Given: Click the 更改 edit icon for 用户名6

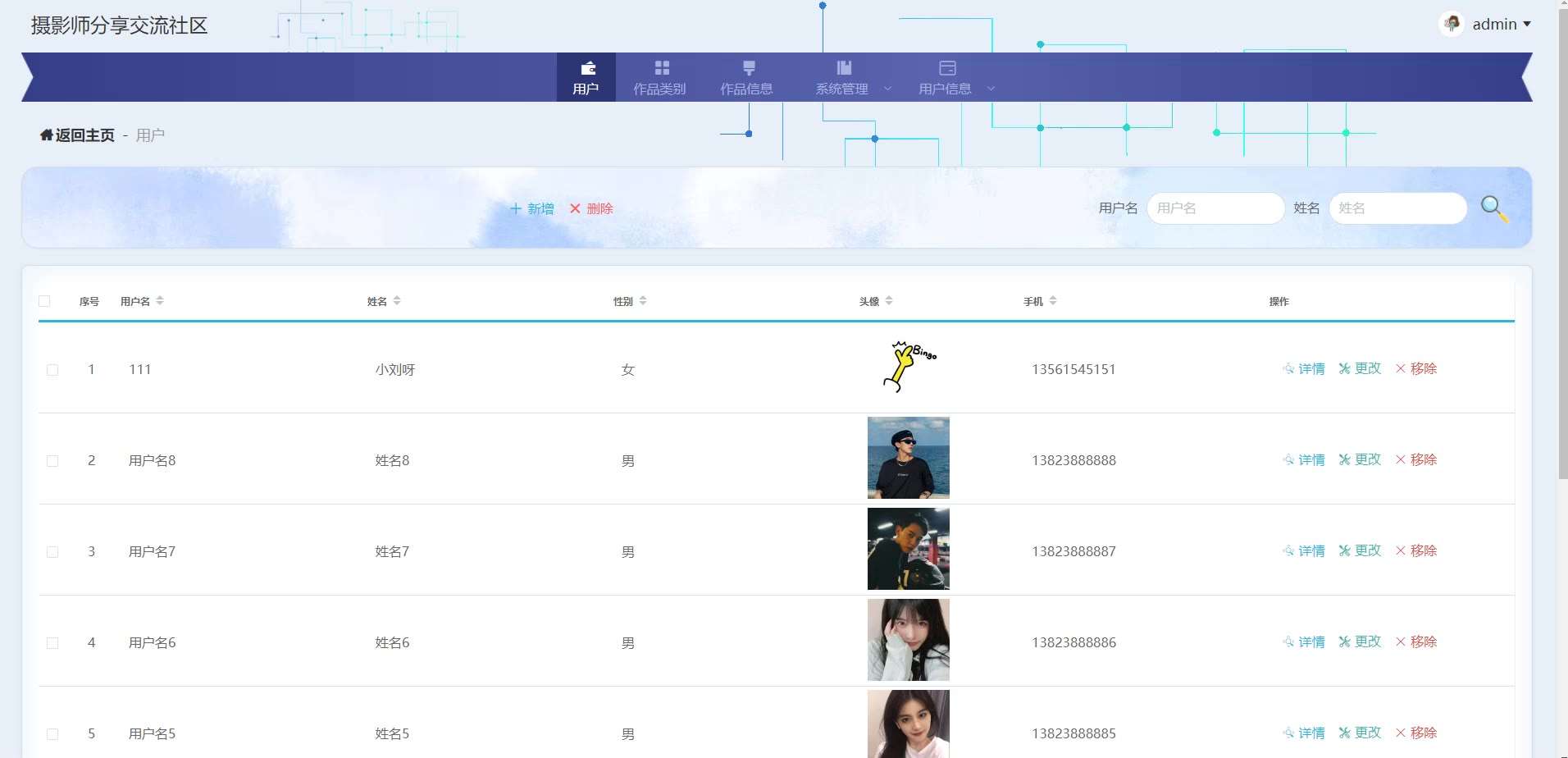Looking at the screenshot, I should [x=1344, y=642].
